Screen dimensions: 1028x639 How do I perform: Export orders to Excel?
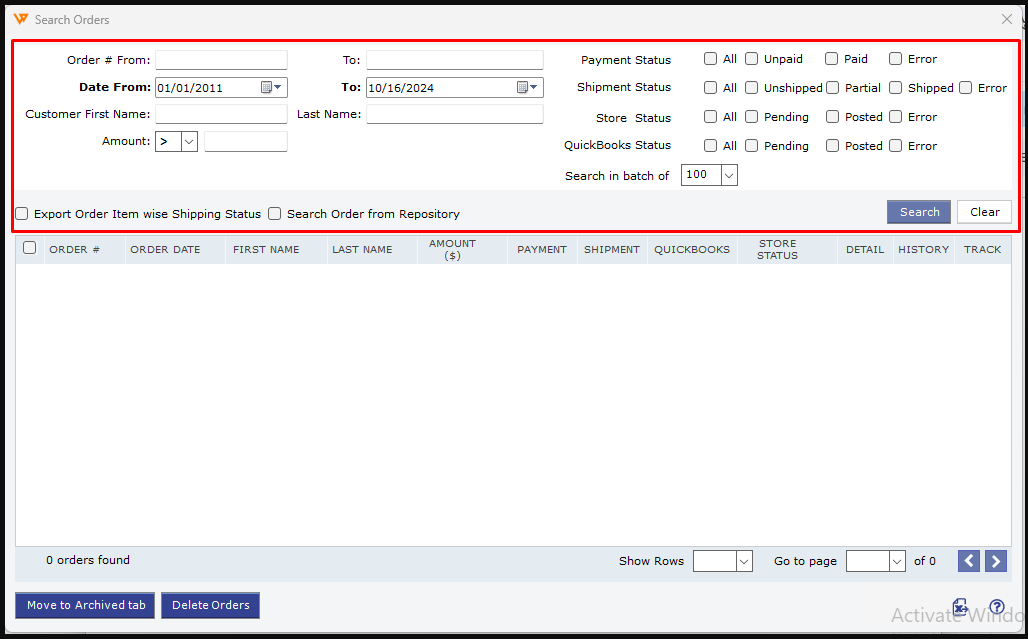tap(960, 607)
